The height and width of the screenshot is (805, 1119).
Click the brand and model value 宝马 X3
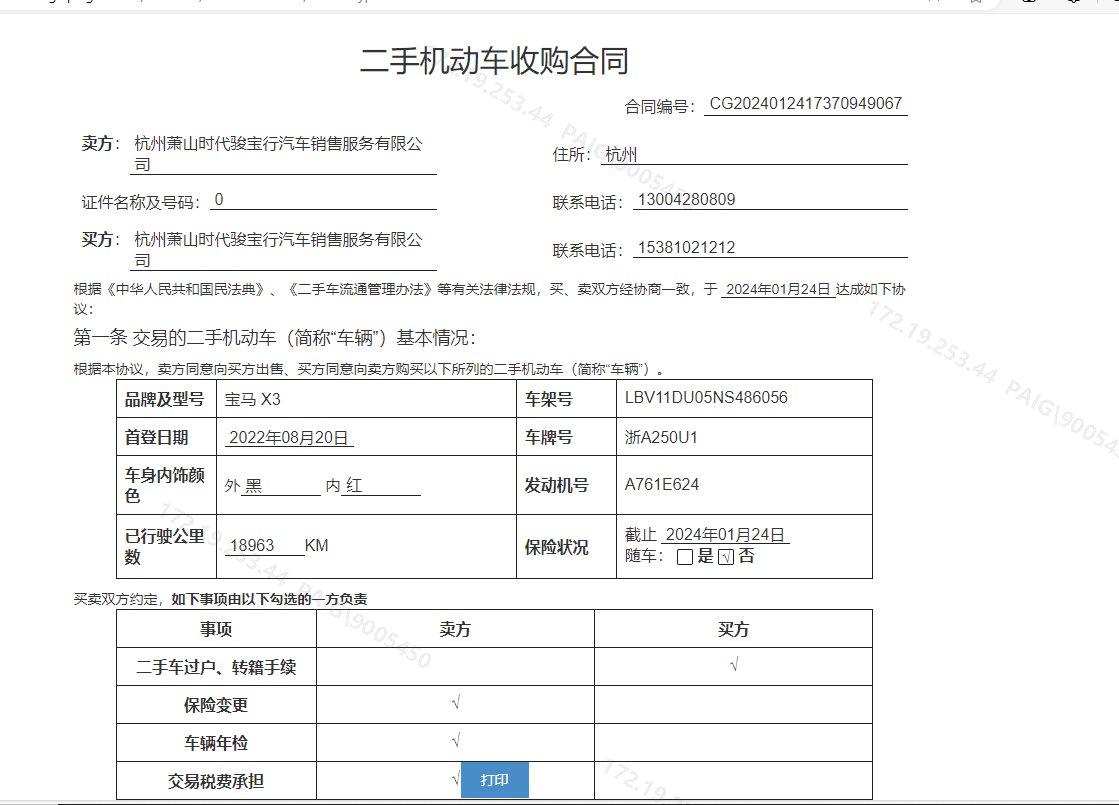(253, 399)
